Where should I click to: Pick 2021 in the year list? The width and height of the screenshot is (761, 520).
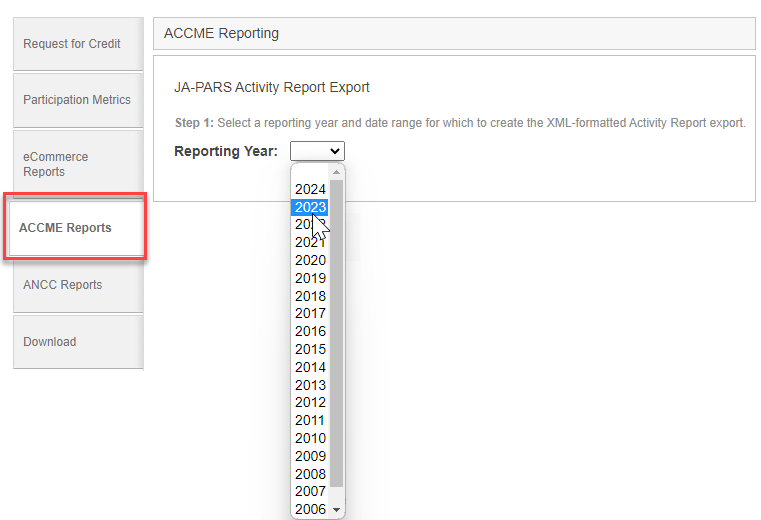pos(311,243)
